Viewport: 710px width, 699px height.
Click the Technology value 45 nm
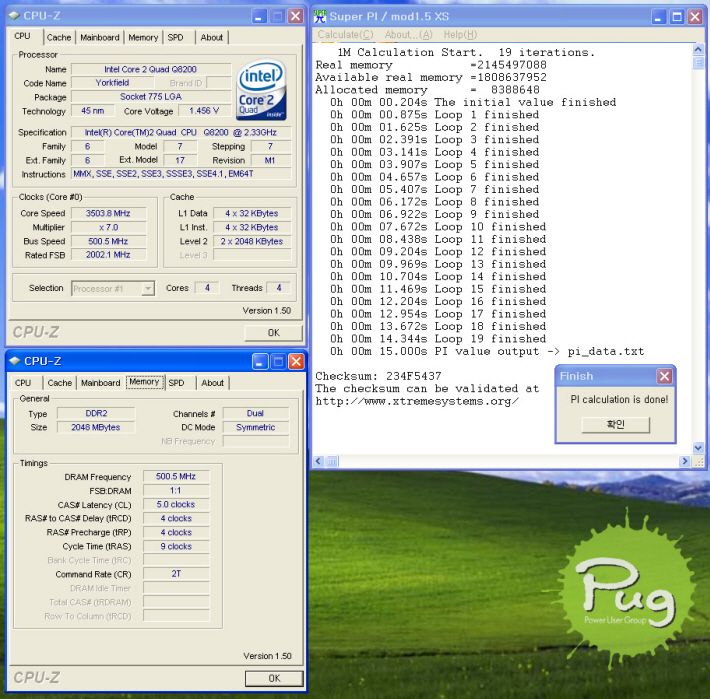click(x=92, y=111)
